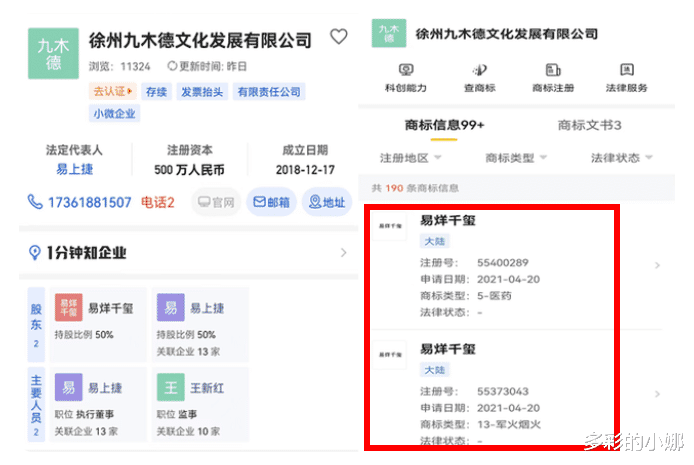Click 商标类型: 5-医药 text
Image resolution: width=694 pixels, height=465 pixels.
tap(466, 296)
